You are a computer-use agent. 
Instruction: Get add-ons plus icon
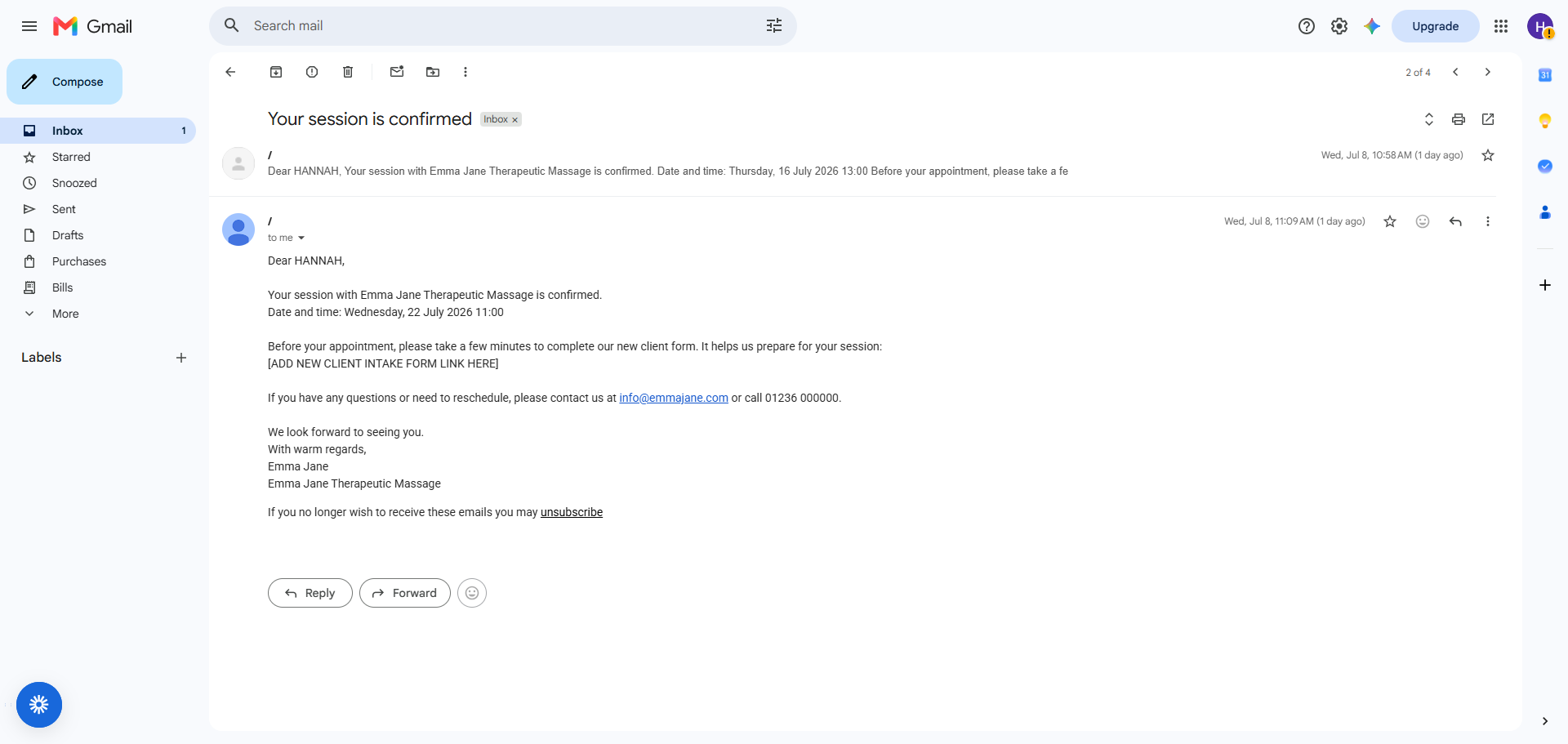click(1545, 285)
